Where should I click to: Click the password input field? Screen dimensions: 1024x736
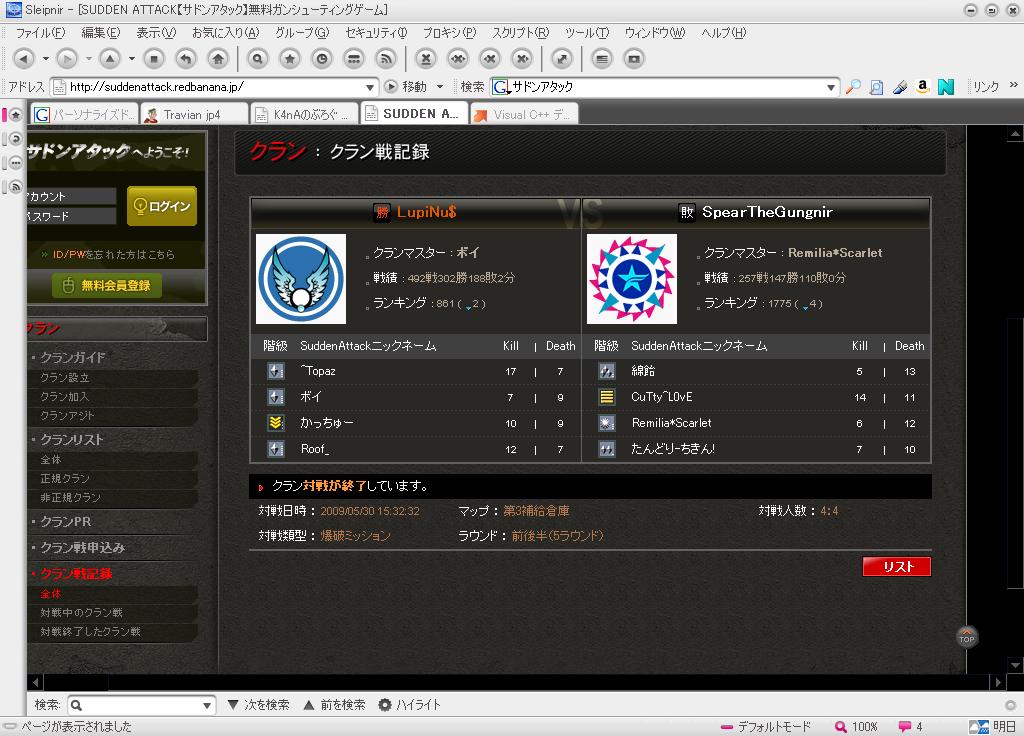coord(71,216)
